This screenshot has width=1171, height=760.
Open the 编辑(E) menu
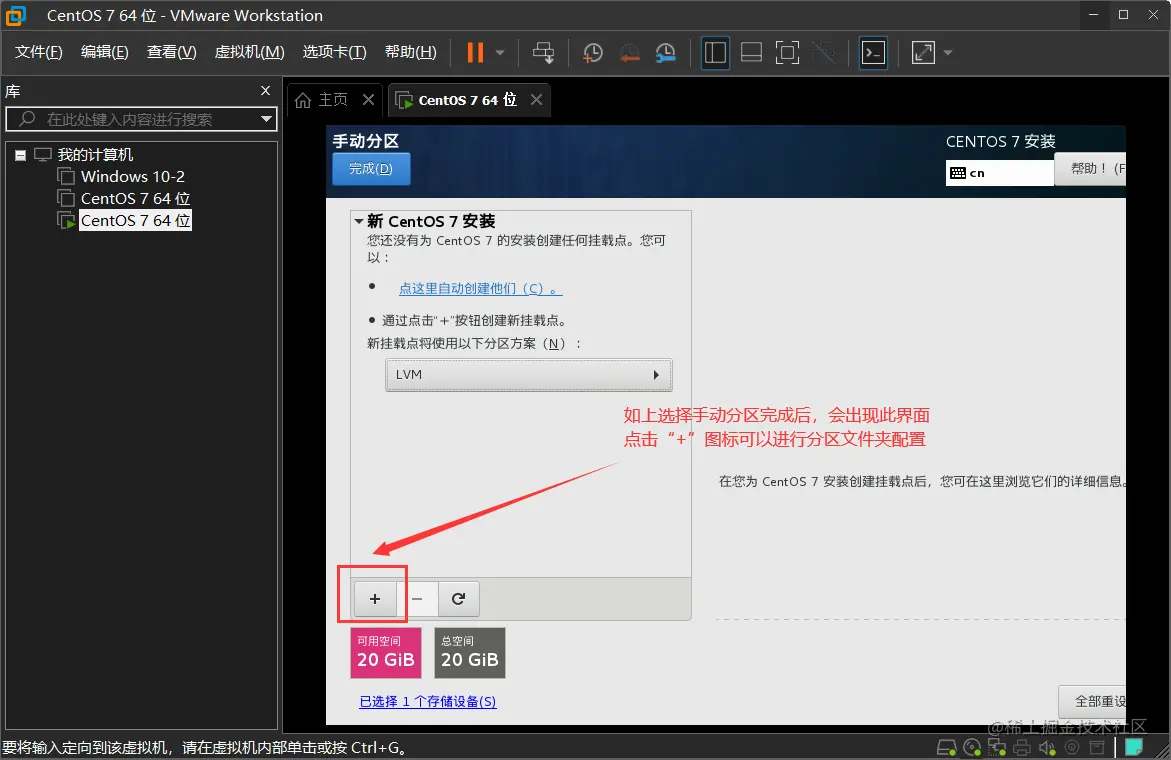click(x=105, y=52)
